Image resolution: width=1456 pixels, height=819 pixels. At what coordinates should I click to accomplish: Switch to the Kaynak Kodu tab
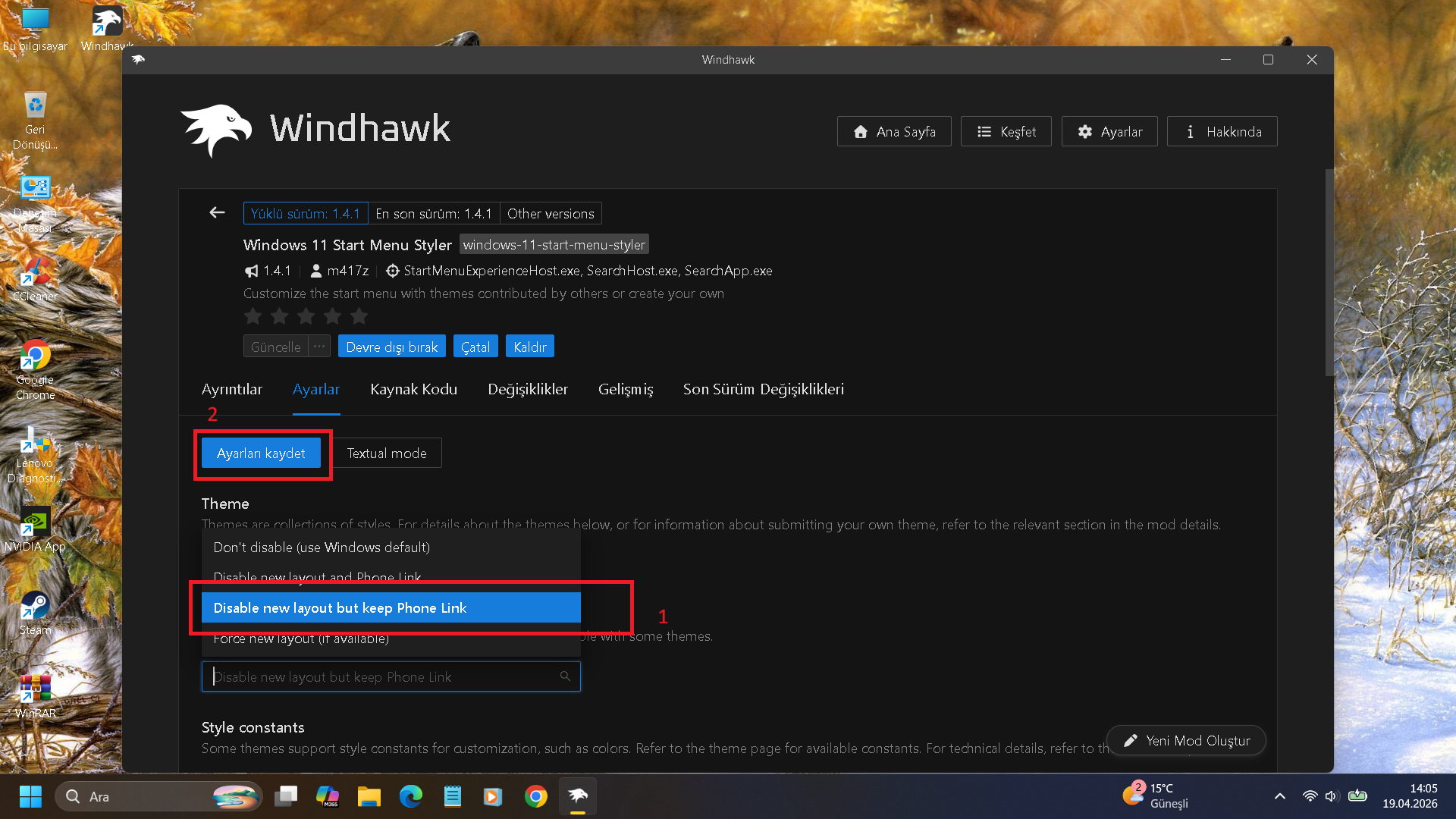(414, 389)
